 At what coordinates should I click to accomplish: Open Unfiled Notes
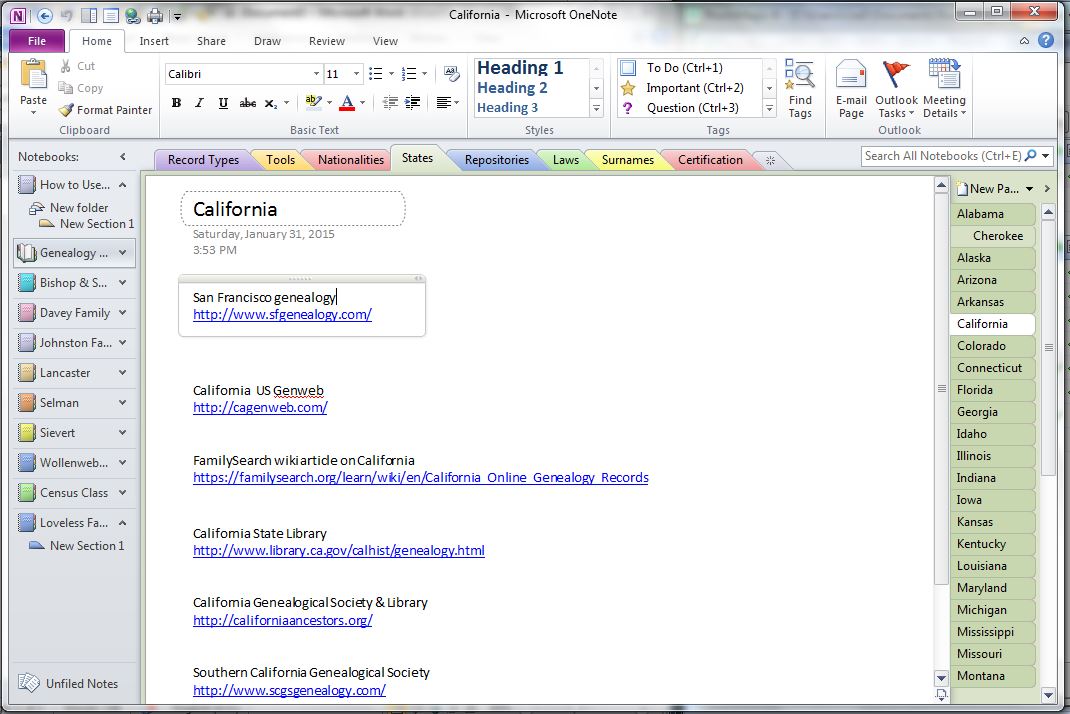tap(68, 683)
